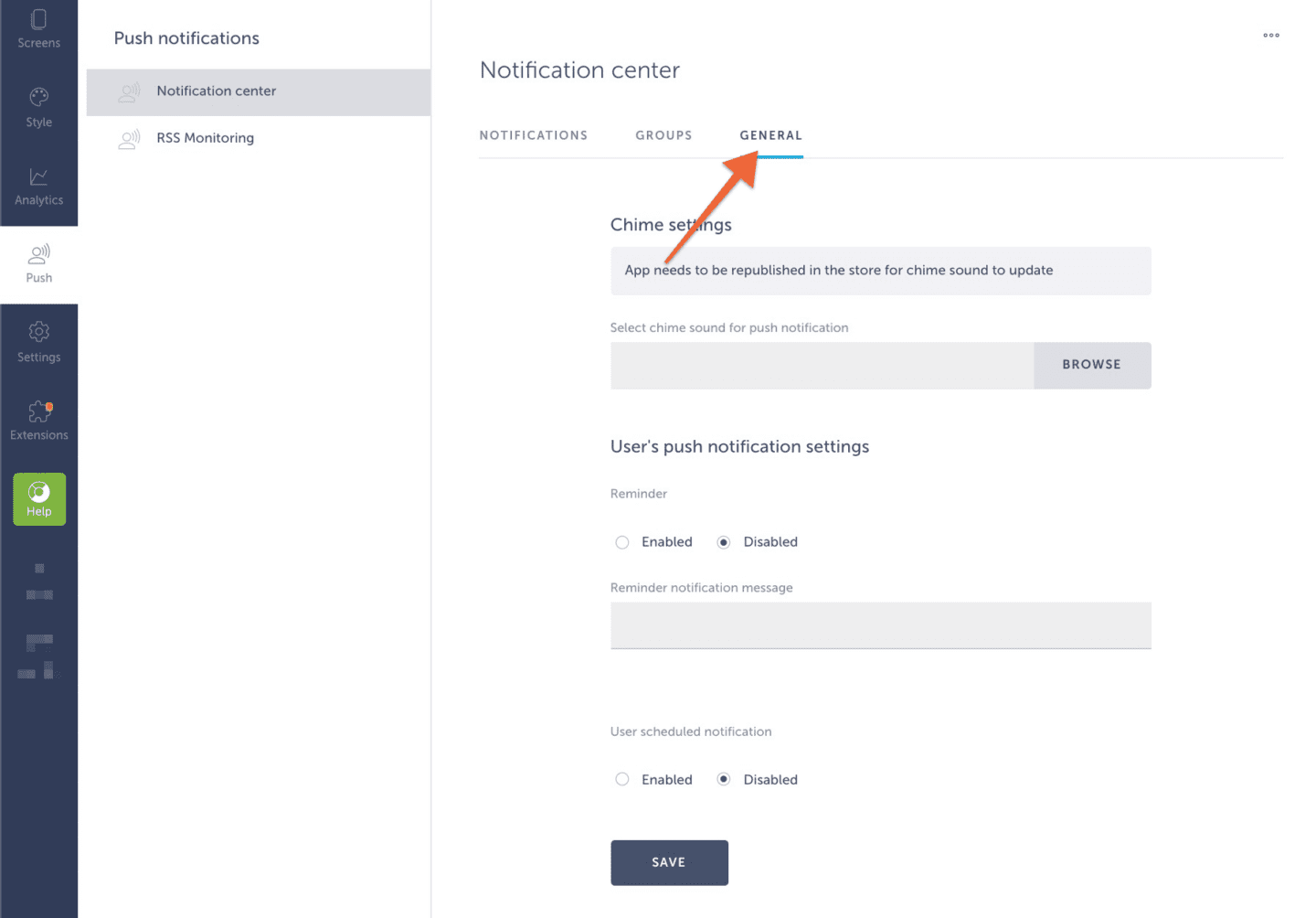Screen dimensions: 1316x918
Task: Select Disabled for the Reminder setting
Action: (724, 542)
